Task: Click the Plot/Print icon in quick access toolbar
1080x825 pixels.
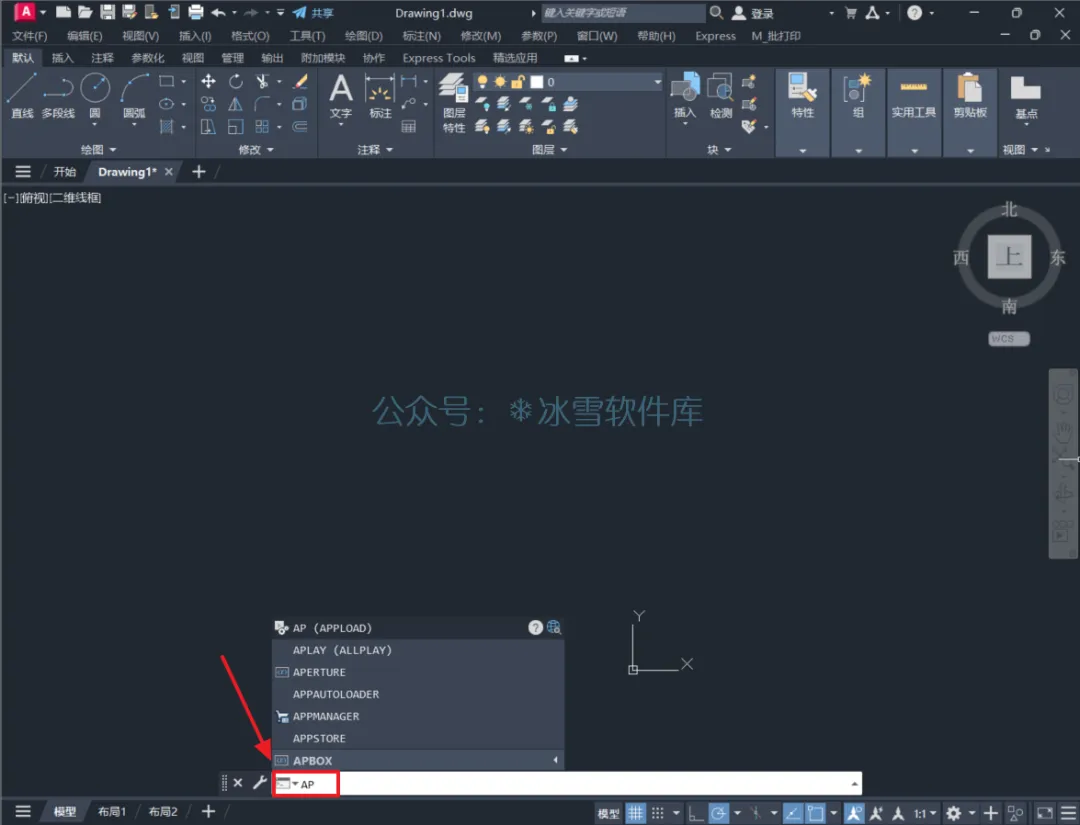Action: [196, 12]
